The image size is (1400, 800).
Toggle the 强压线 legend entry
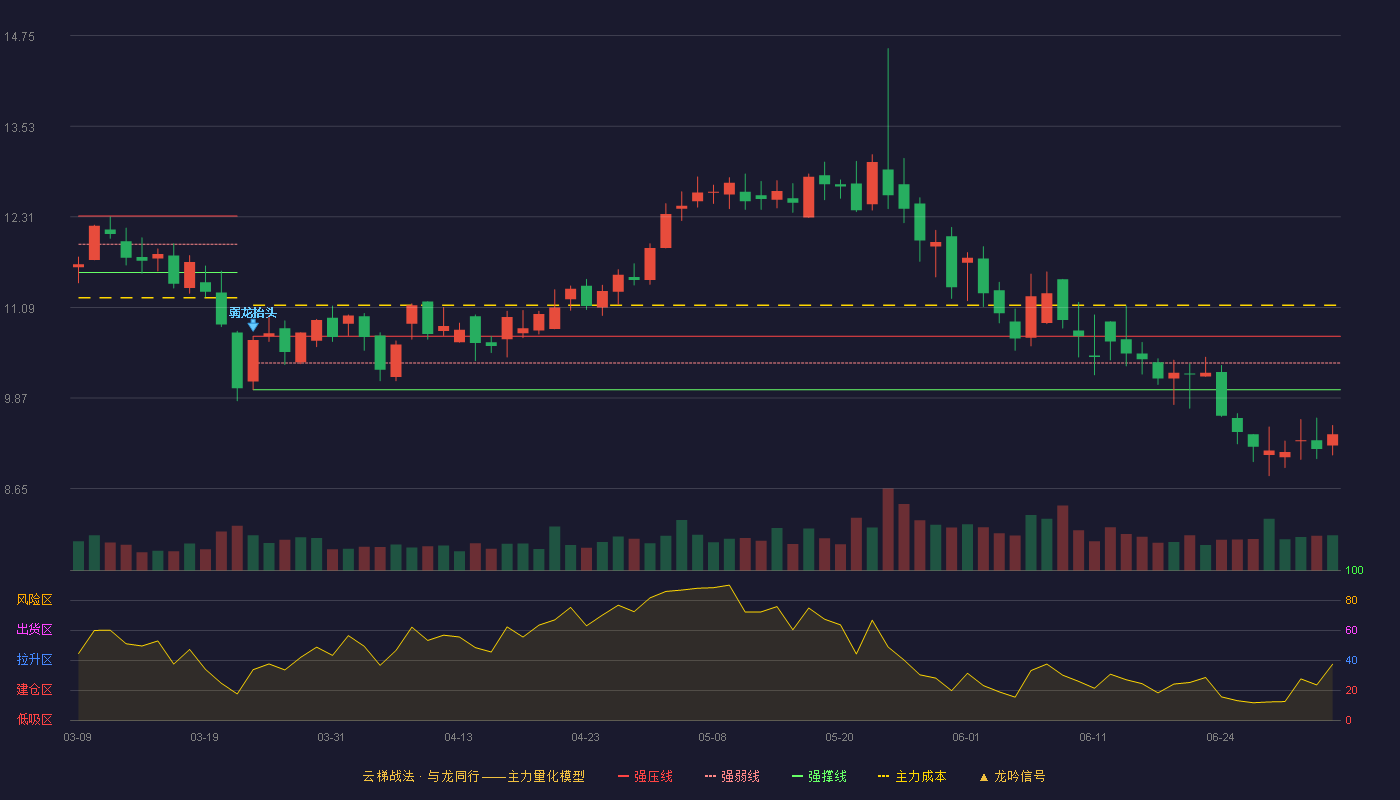(x=645, y=776)
